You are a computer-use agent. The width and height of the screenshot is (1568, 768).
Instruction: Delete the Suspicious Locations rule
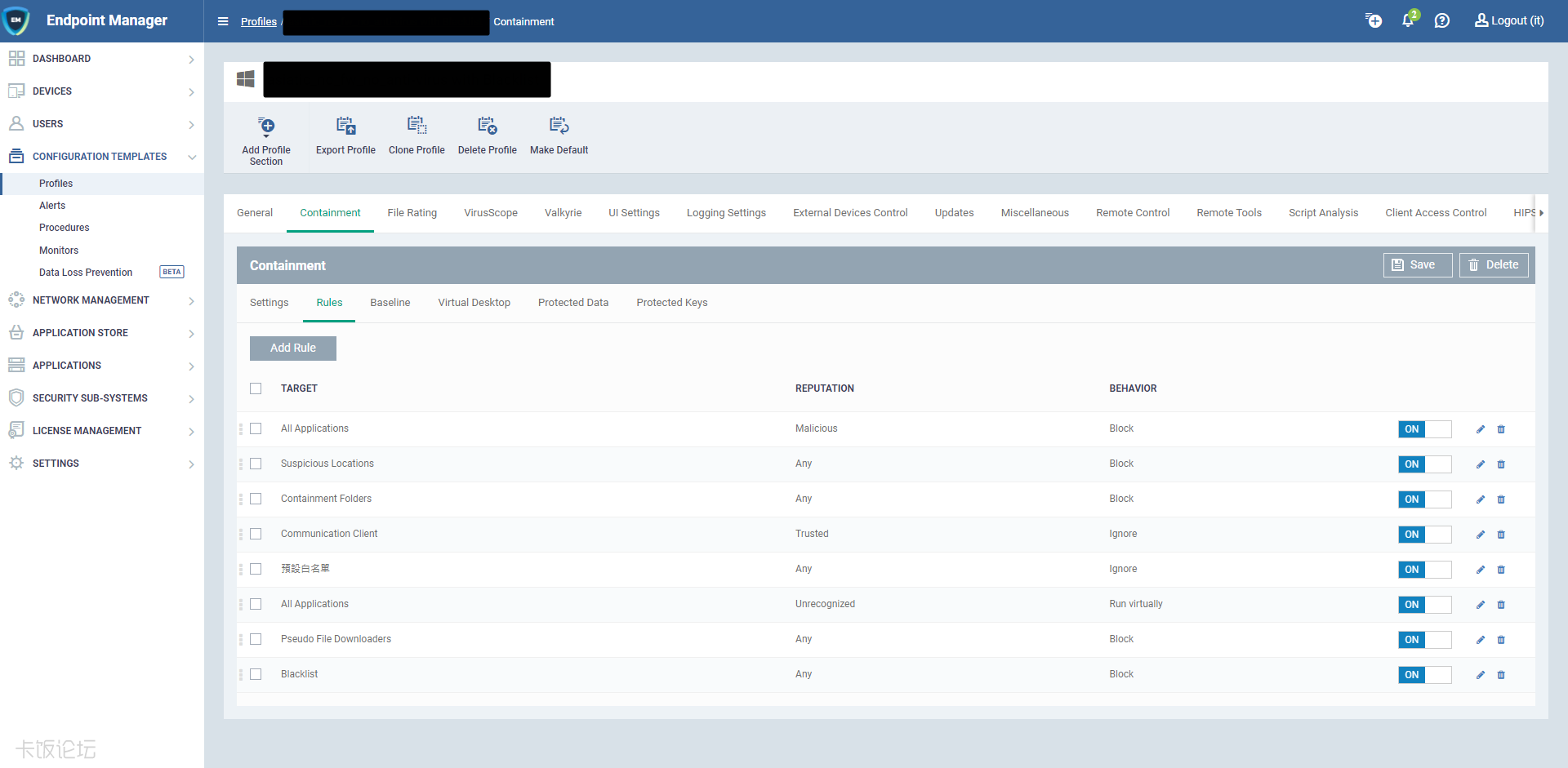[1501, 464]
